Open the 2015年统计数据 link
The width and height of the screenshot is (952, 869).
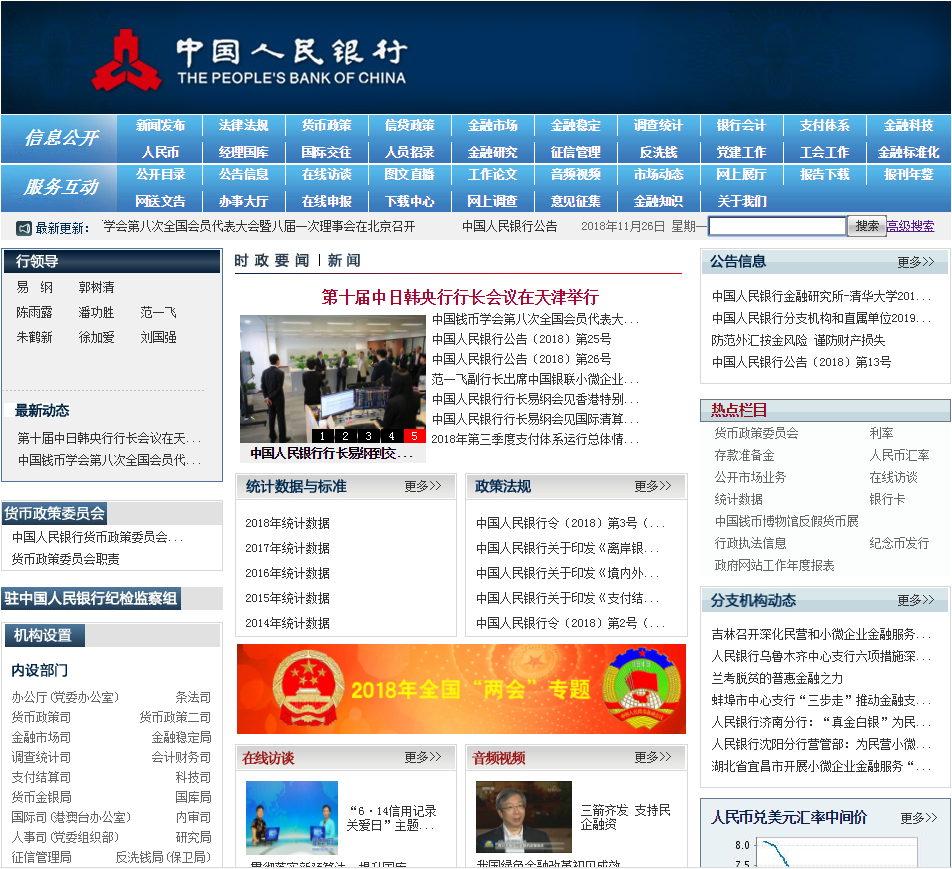tap(287, 598)
